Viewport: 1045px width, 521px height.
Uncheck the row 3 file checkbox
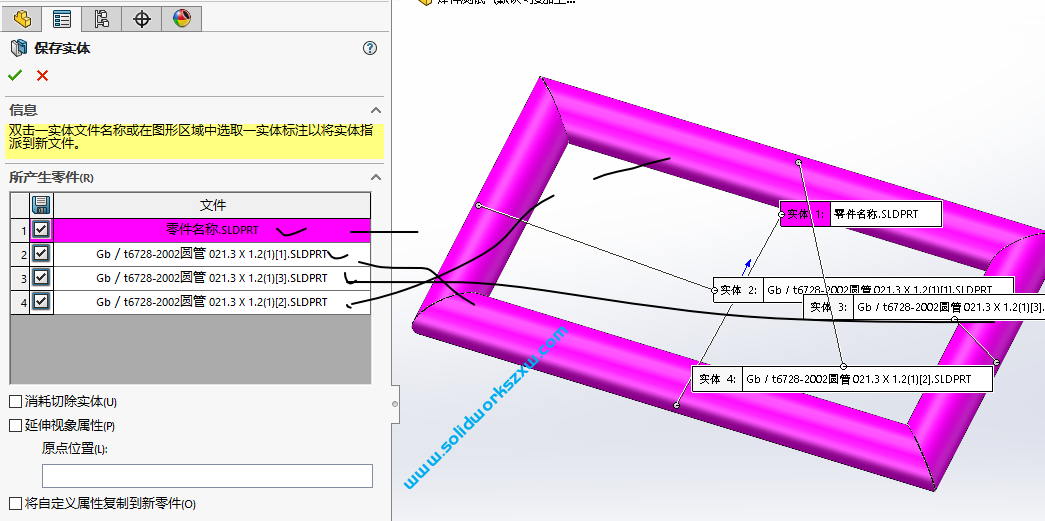[41, 277]
